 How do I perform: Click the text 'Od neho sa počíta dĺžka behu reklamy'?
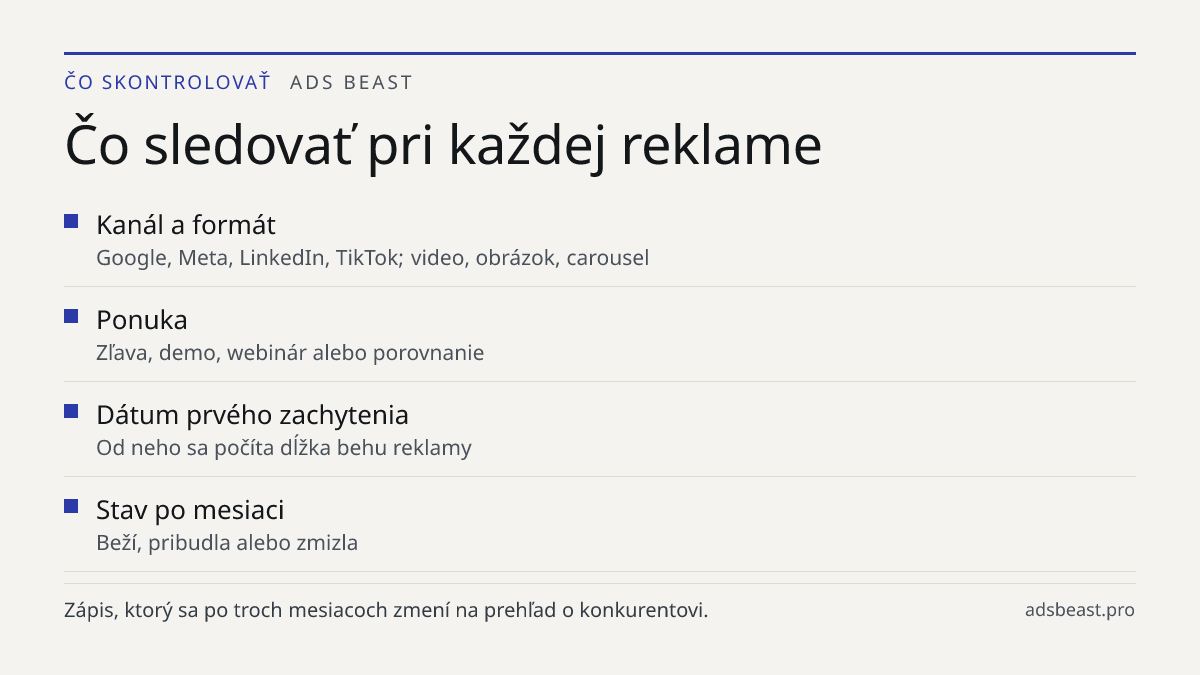[284, 448]
